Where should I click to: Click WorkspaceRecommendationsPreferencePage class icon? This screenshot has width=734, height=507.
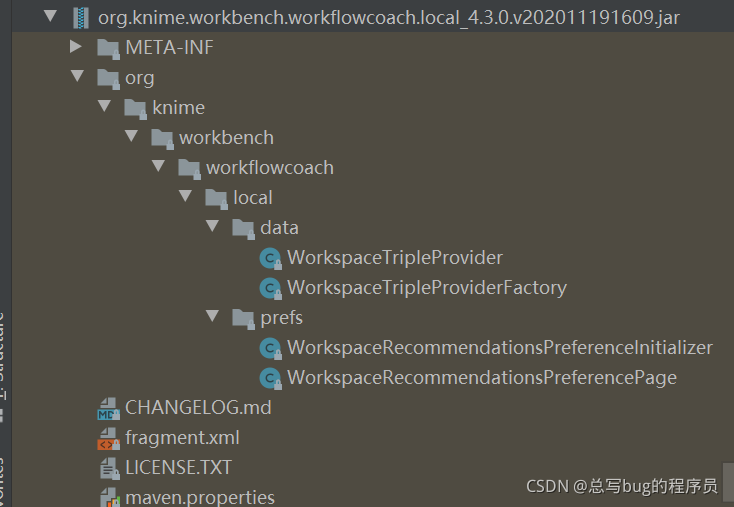click(271, 378)
